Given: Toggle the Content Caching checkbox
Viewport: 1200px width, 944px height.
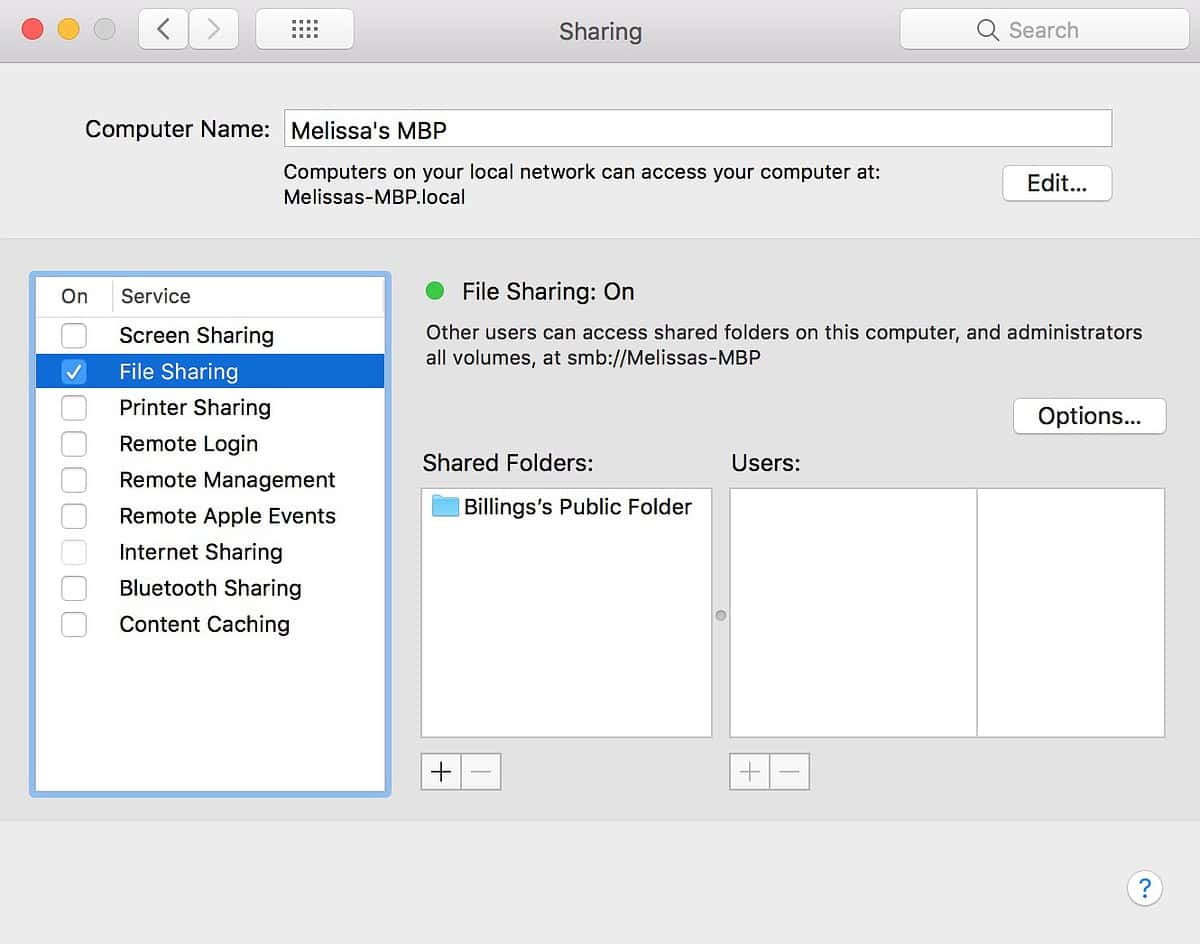Looking at the screenshot, I should [x=74, y=624].
